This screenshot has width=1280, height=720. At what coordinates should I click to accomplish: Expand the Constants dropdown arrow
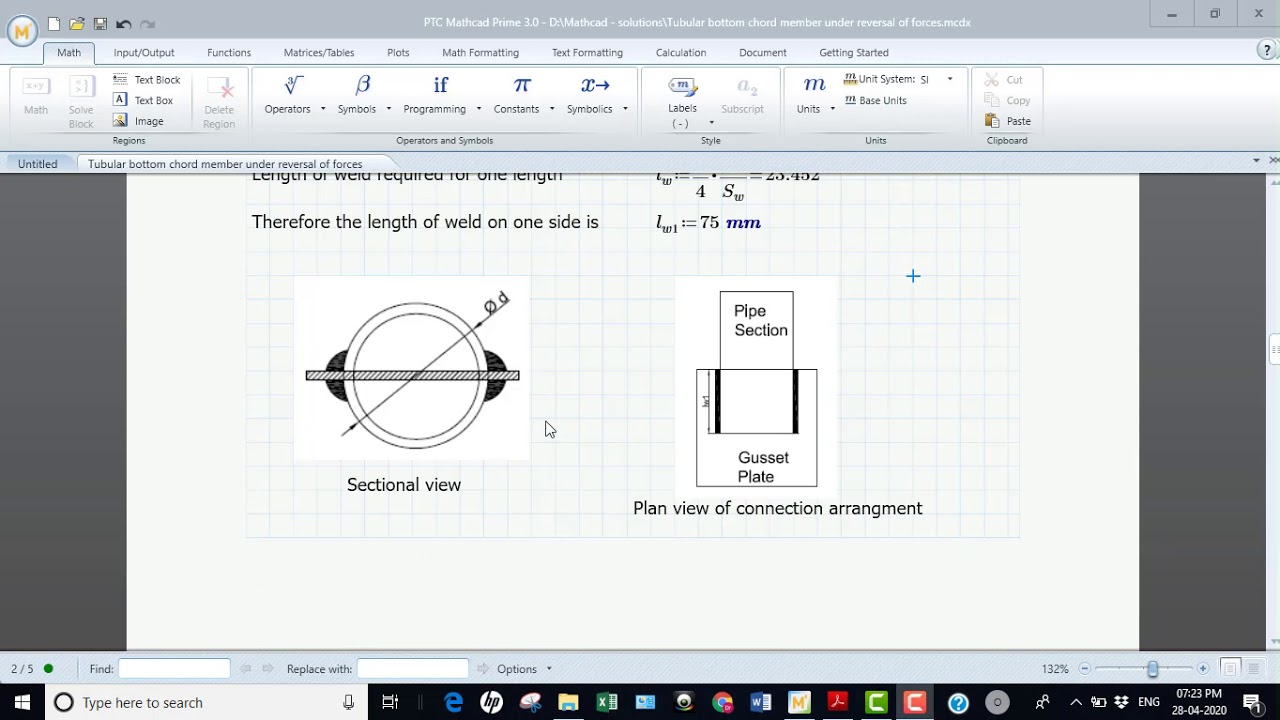point(551,109)
